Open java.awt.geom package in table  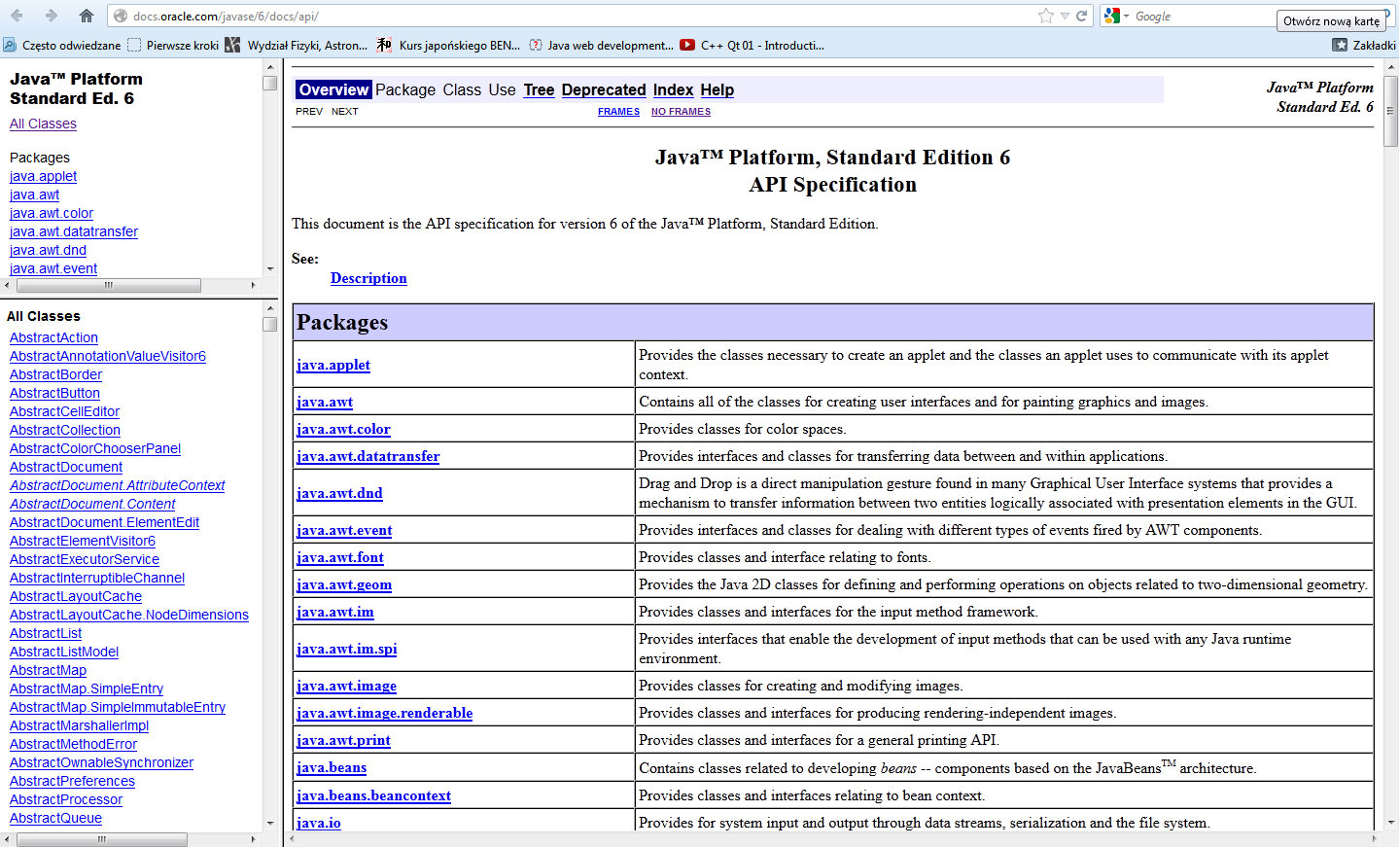pos(344,584)
